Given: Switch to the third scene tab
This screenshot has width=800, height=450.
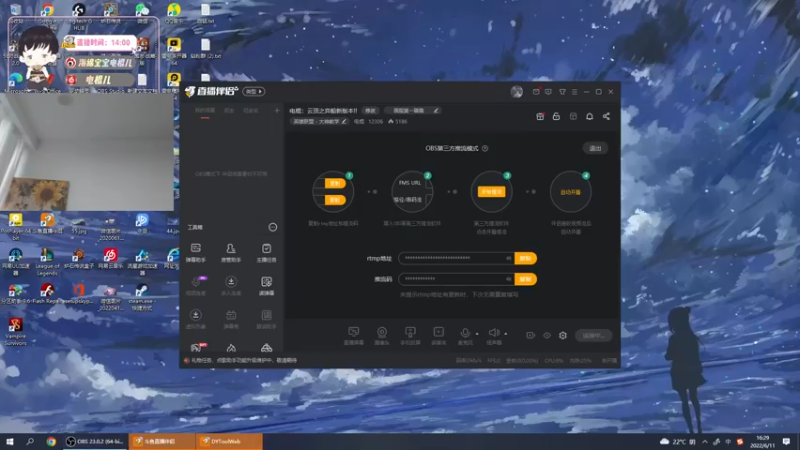Looking at the screenshot, I should 251,111.
